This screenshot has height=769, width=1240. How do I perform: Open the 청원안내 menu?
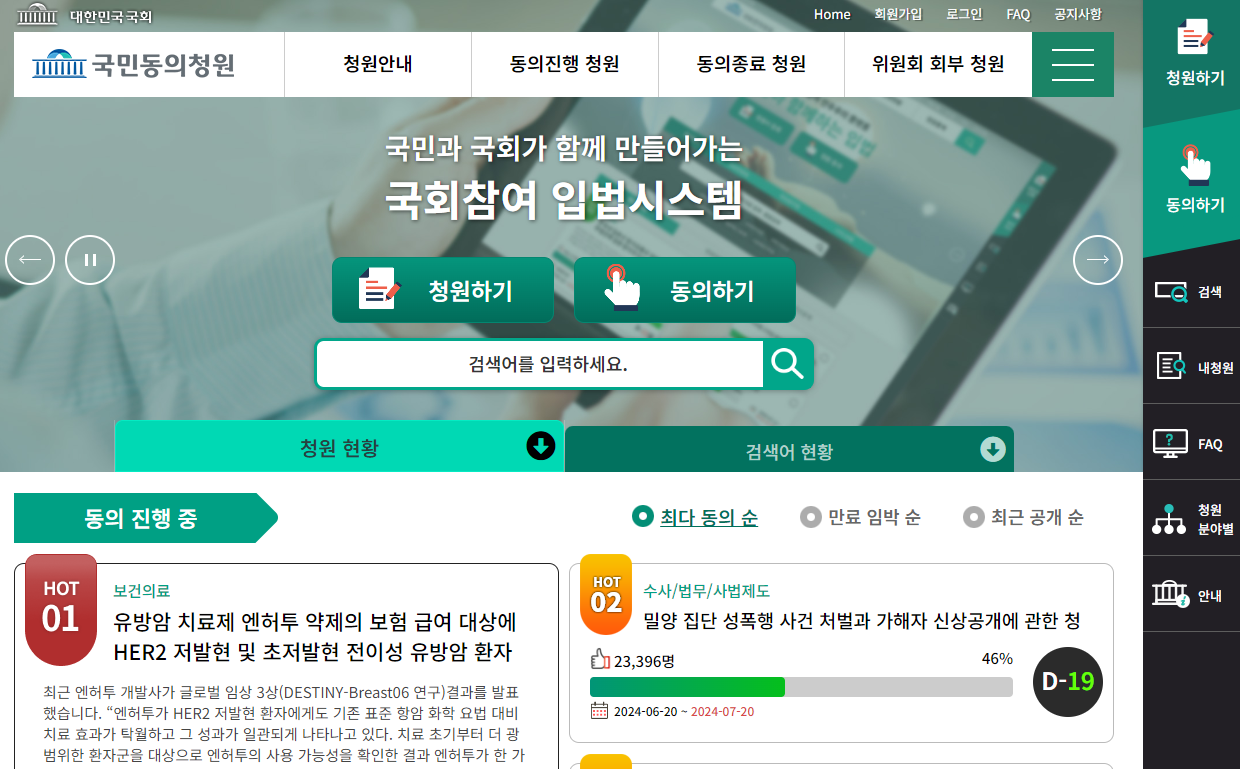(378, 65)
